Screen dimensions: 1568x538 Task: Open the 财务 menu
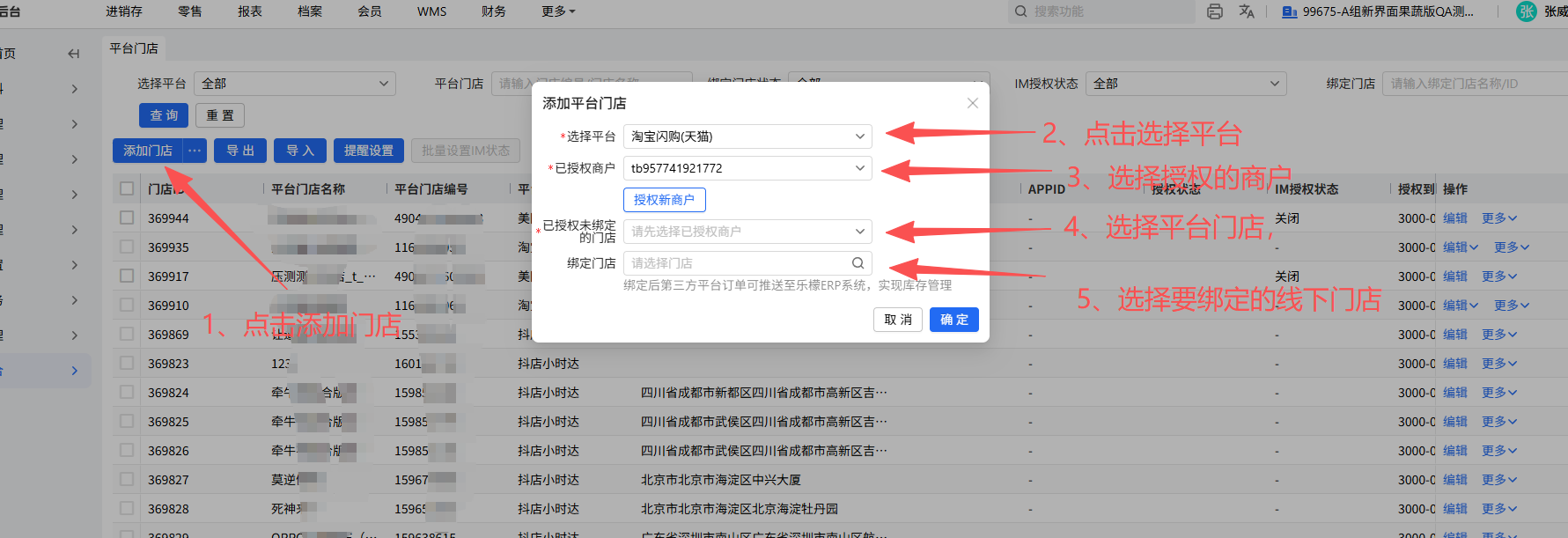(x=493, y=11)
